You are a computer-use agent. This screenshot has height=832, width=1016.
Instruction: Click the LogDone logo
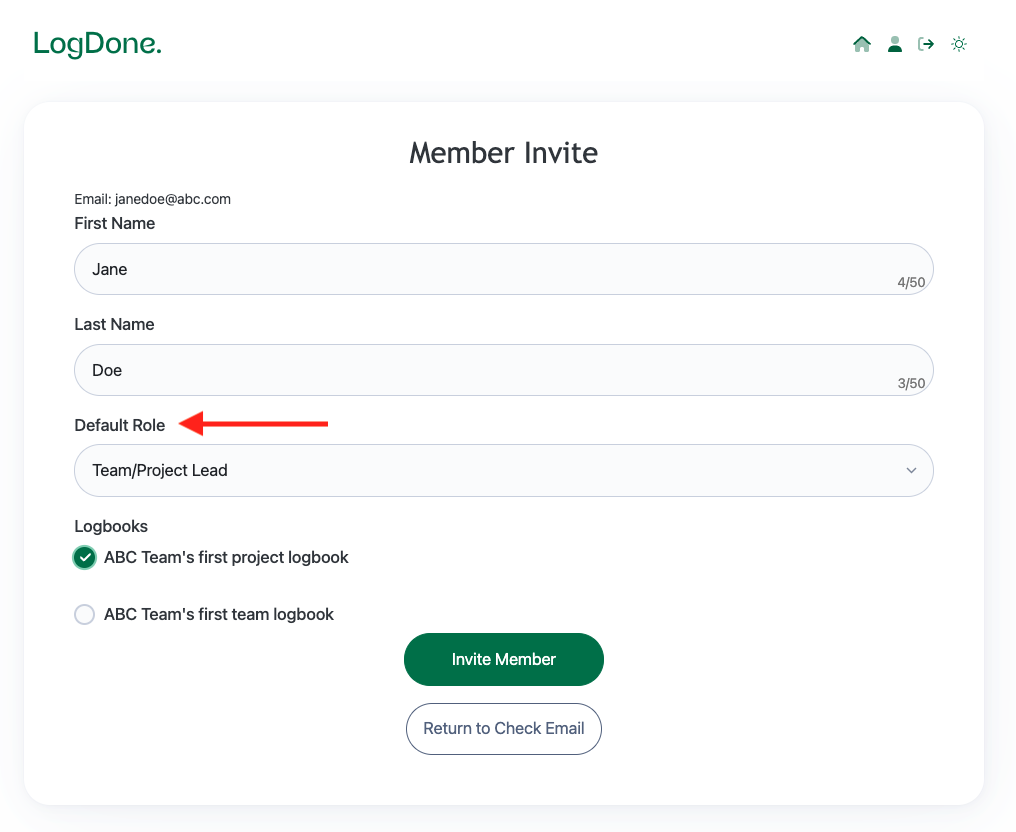pos(97,44)
